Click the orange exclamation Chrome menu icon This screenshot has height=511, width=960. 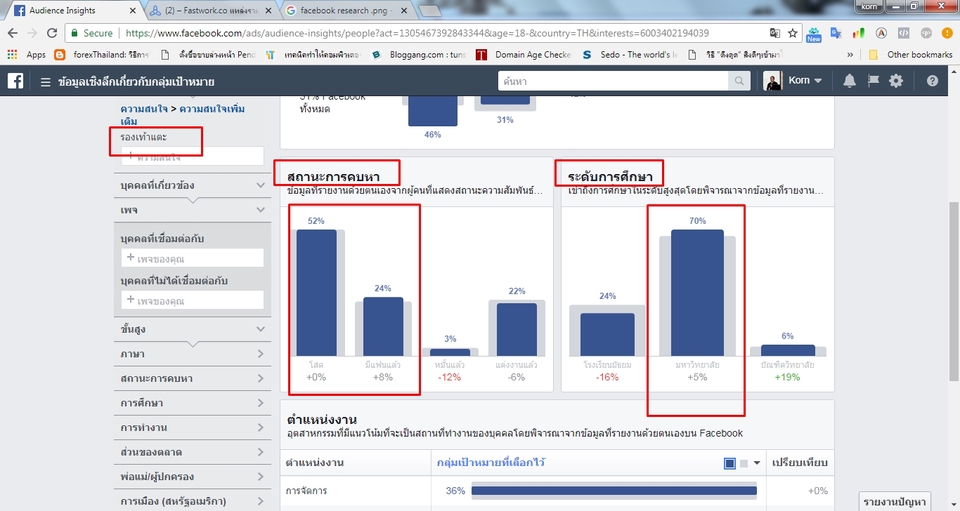pos(947,33)
